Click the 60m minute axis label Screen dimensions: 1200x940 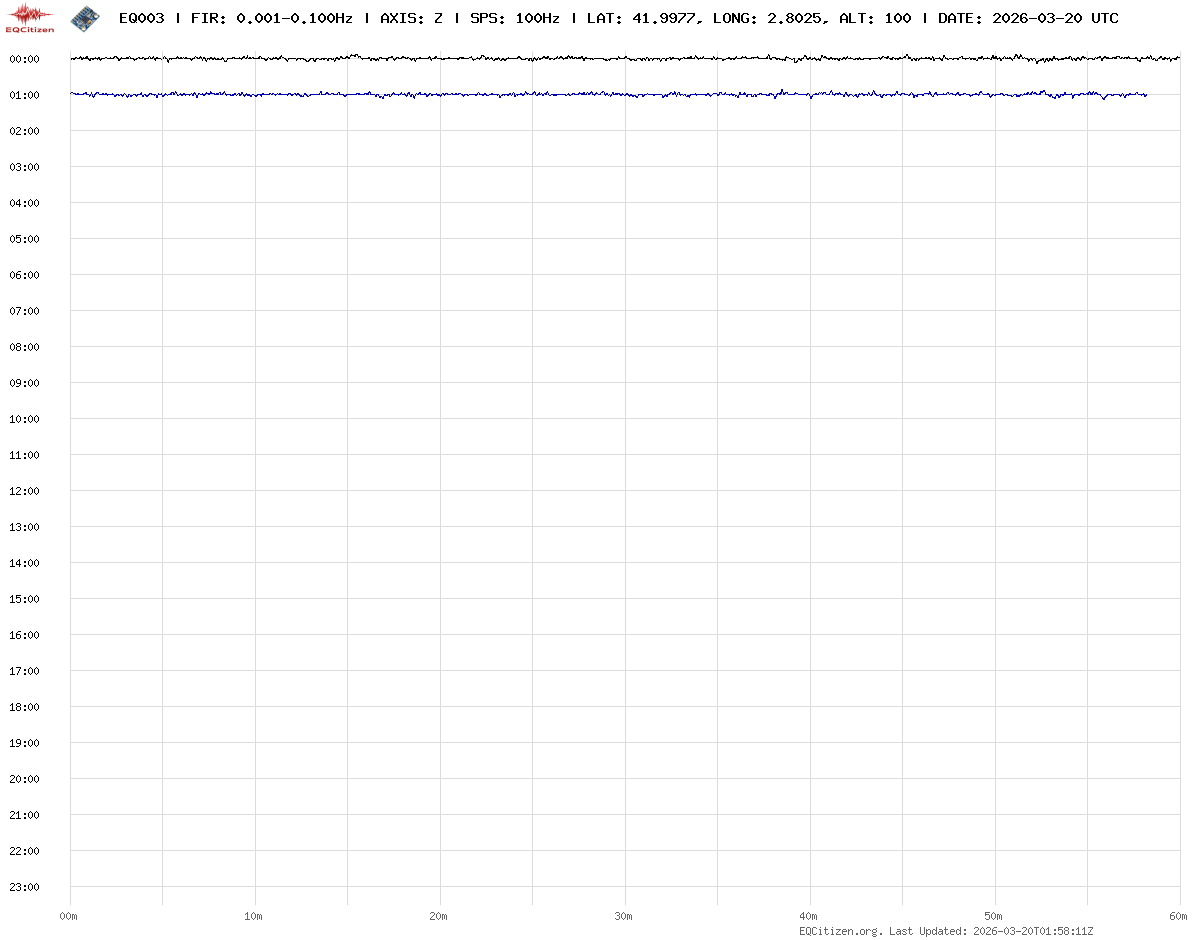tap(1179, 916)
